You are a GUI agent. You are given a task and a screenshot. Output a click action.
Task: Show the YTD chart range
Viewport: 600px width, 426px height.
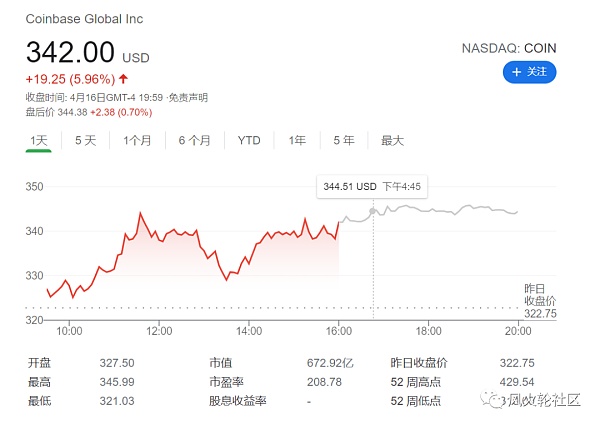coord(249,141)
